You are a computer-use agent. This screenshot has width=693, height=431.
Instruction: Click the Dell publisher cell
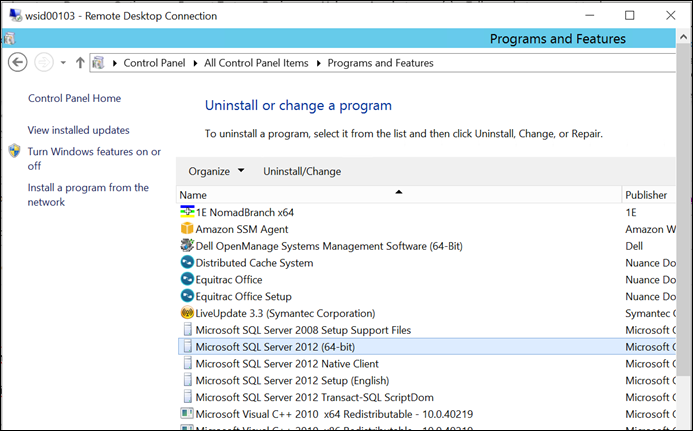click(x=634, y=246)
